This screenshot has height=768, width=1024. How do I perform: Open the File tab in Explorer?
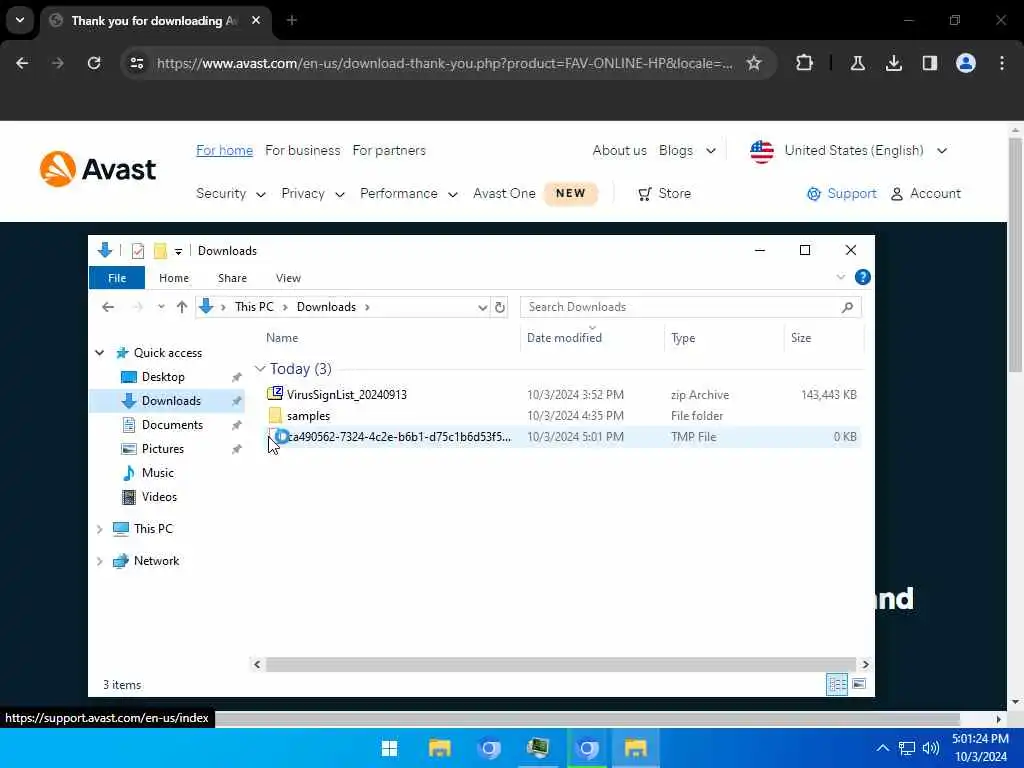(x=117, y=278)
